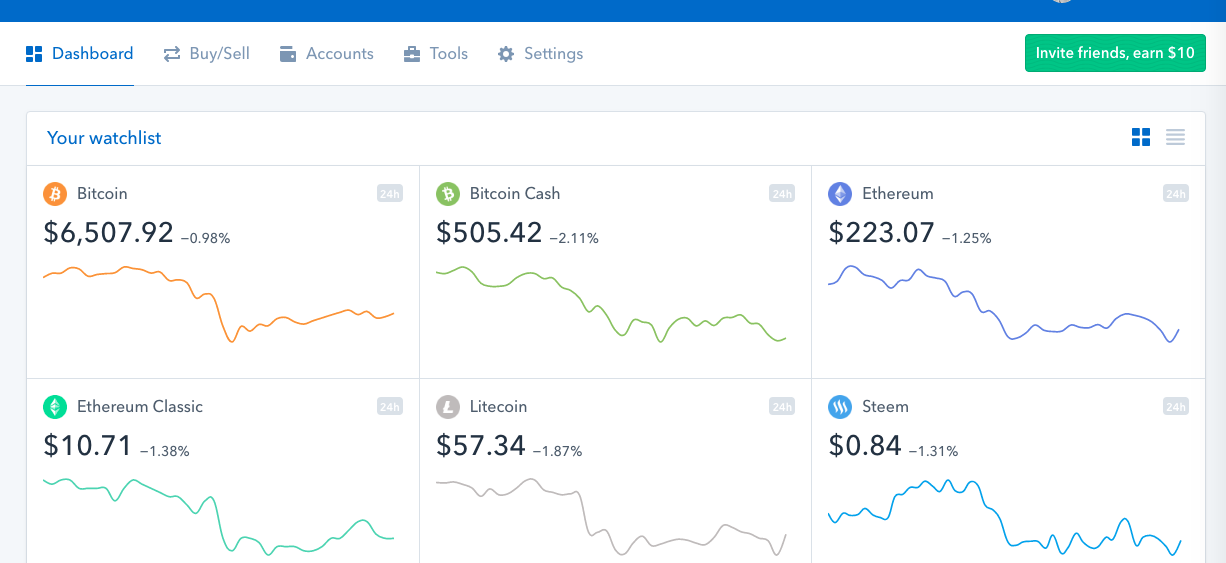This screenshot has height=563, width=1226.
Task: Click the −2.11% Bitcoin Cash change
Action: pyautogui.click(x=574, y=239)
